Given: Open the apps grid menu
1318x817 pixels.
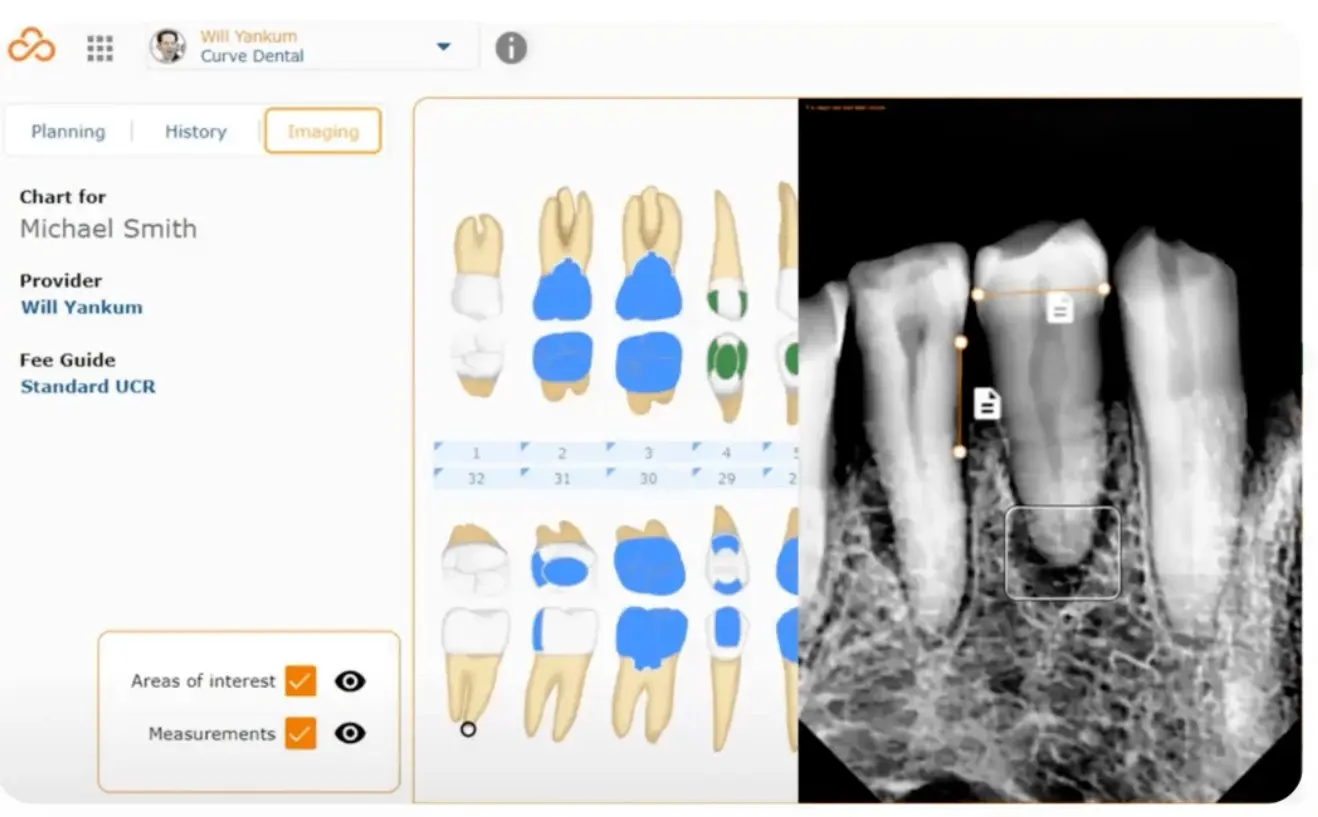Looking at the screenshot, I should [x=99, y=48].
